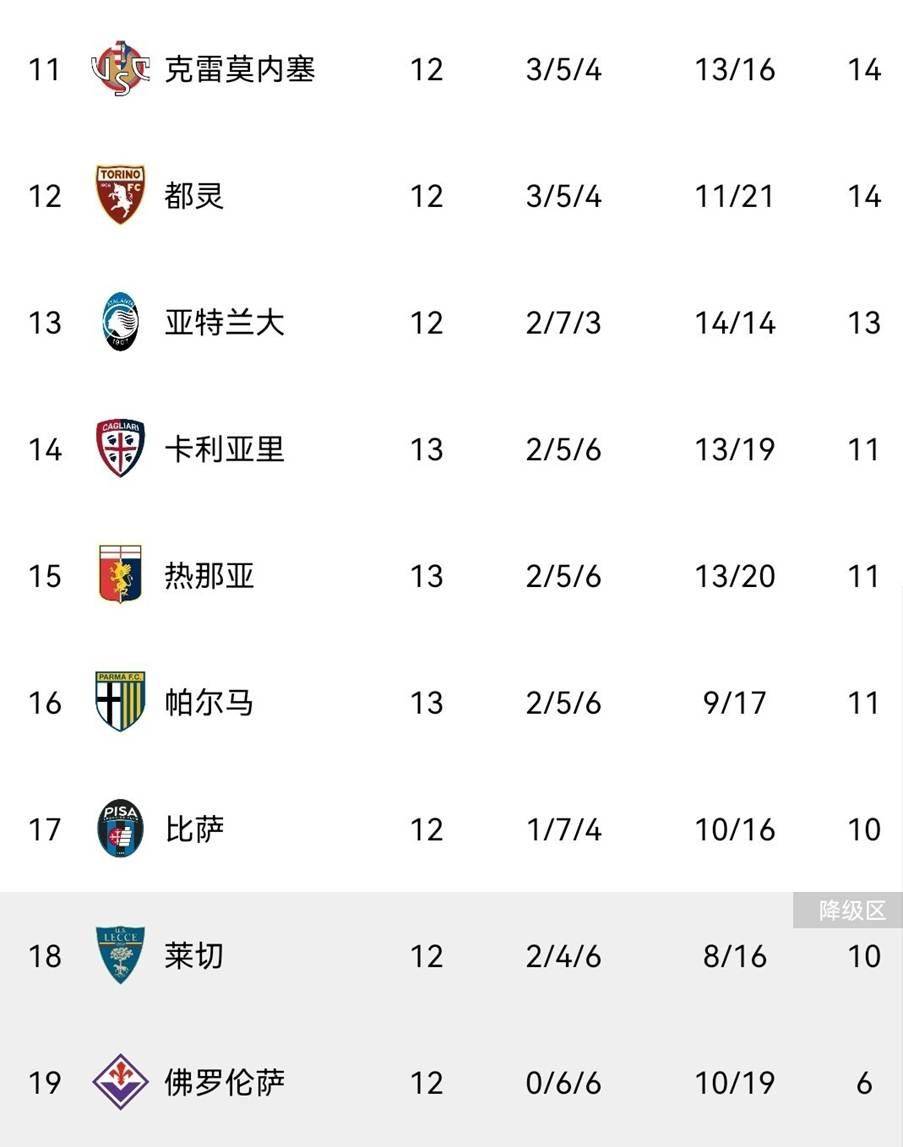The image size is (903, 1147).
Task: Click the U.S. Lecce badge
Action: (x=120, y=956)
